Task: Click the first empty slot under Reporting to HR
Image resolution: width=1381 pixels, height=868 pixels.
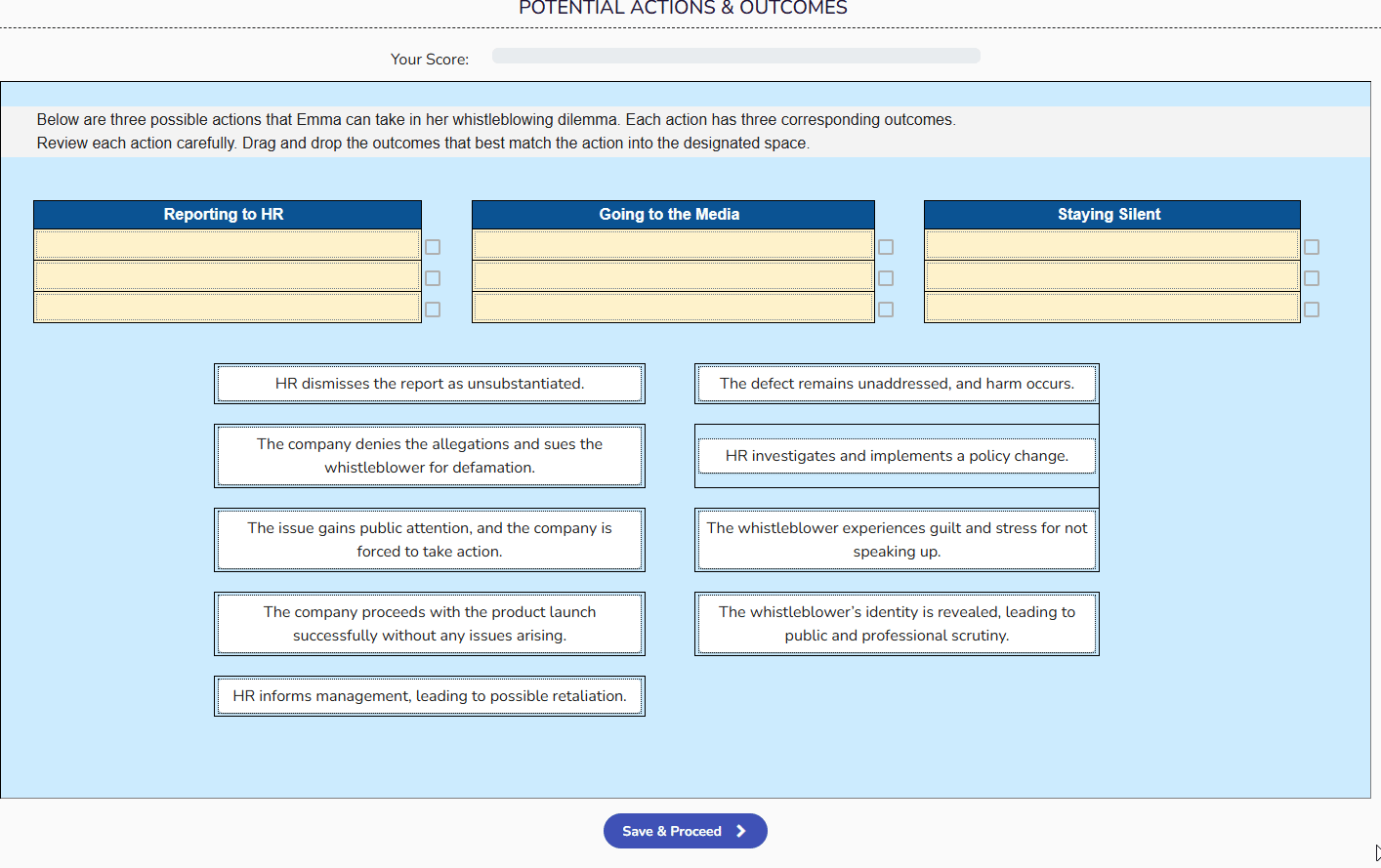Action: coord(227,246)
